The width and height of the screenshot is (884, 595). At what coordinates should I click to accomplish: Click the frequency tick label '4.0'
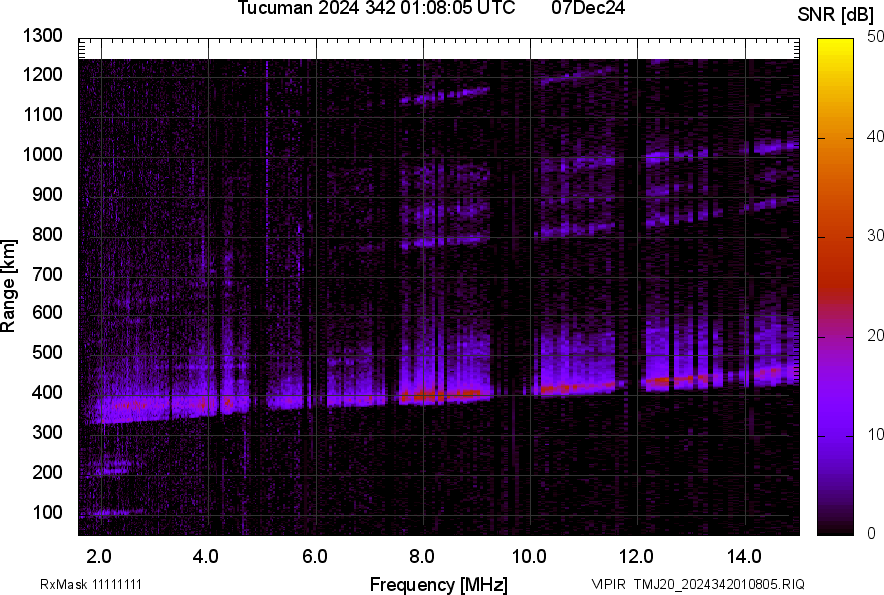coord(206,557)
